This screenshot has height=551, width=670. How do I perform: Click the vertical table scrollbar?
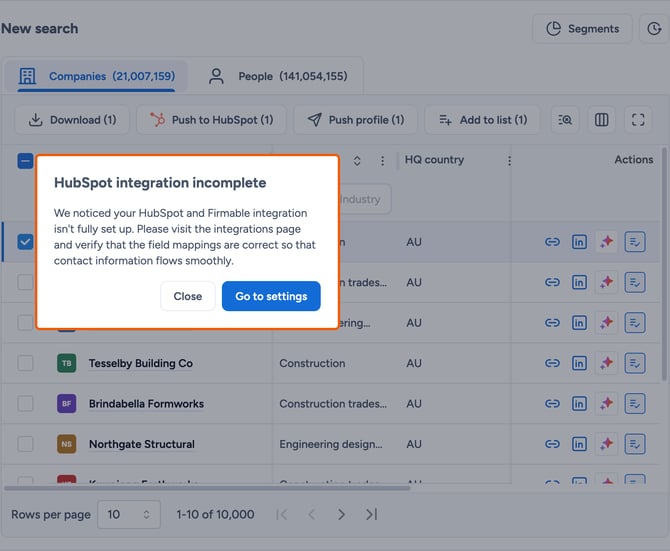pos(664,264)
